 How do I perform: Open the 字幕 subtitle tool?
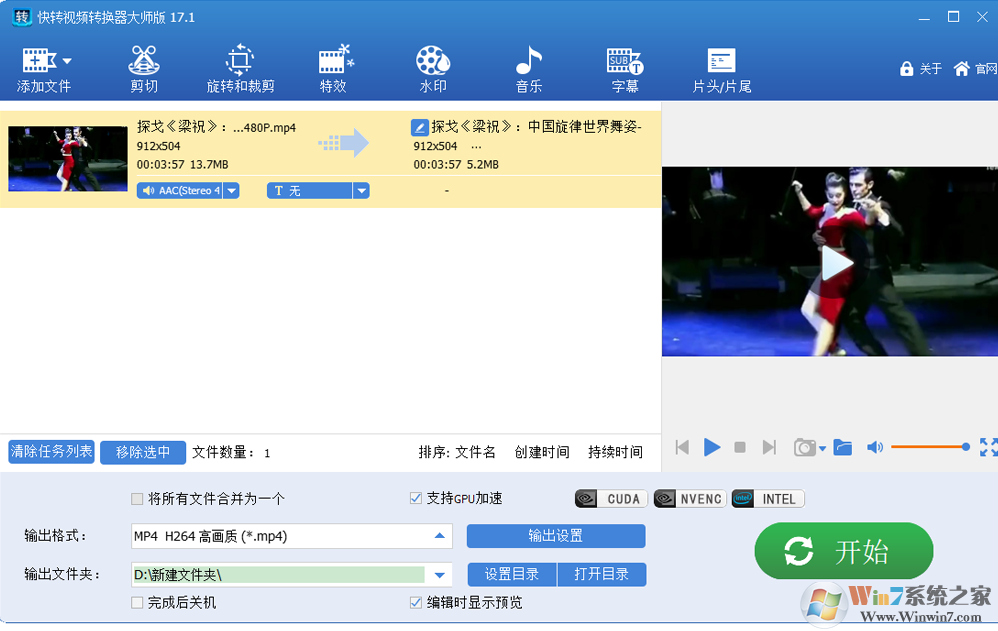(625, 69)
